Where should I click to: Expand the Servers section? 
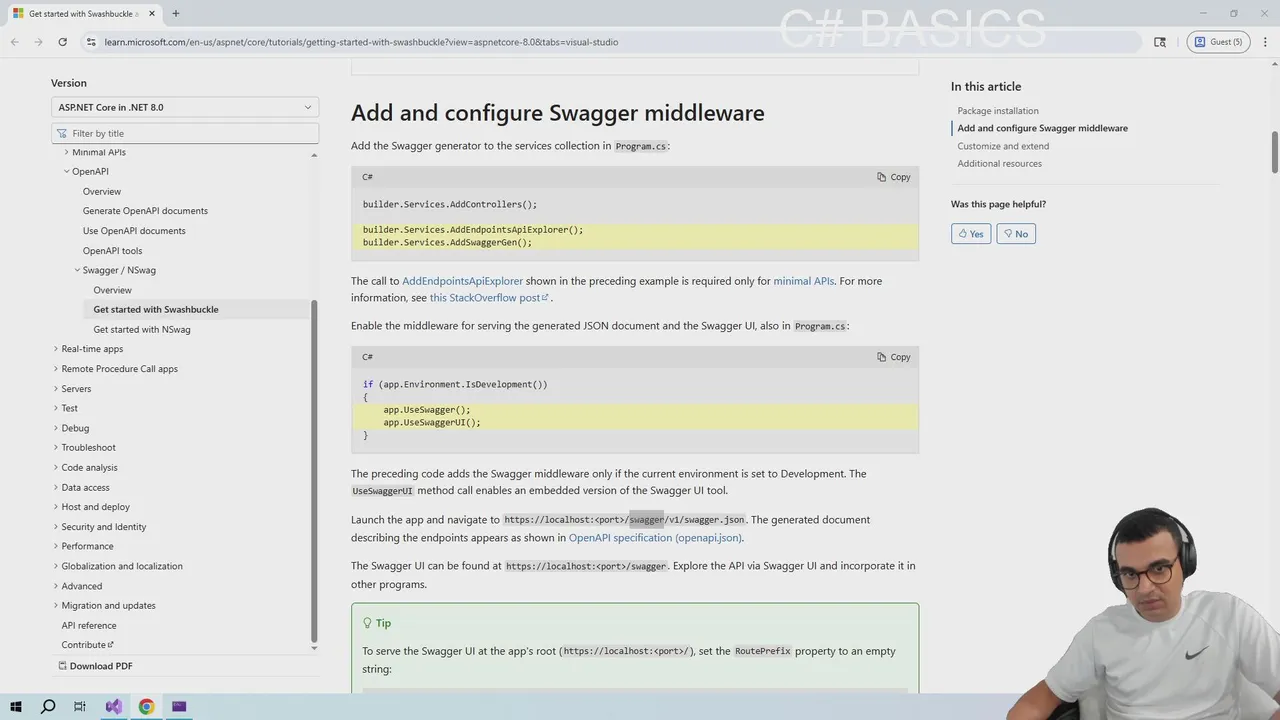pyautogui.click(x=56, y=388)
